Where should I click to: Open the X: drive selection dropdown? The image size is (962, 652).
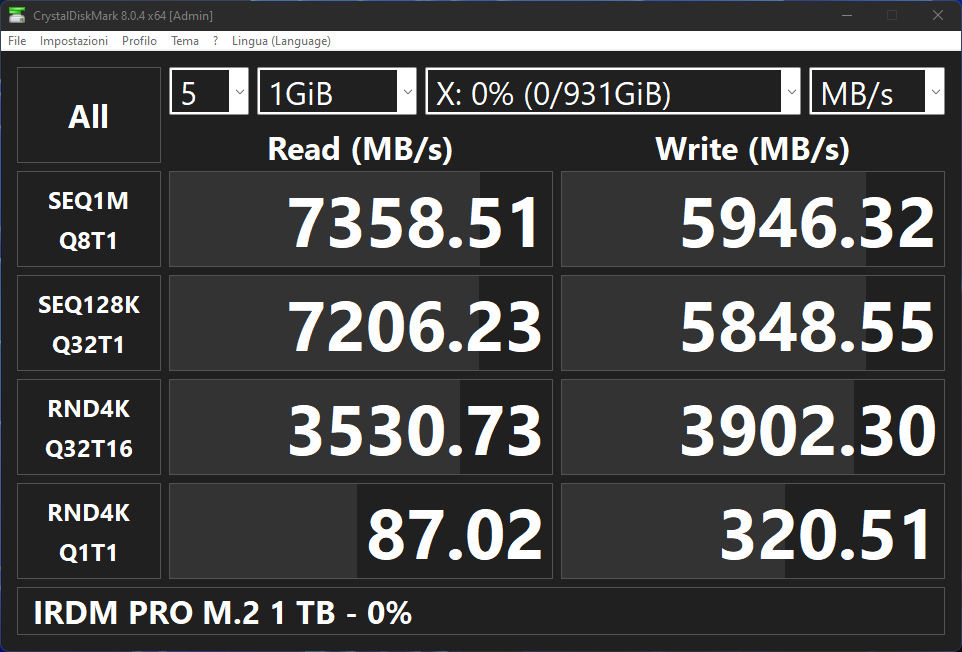pyautogui.click(x=613, y=93)
